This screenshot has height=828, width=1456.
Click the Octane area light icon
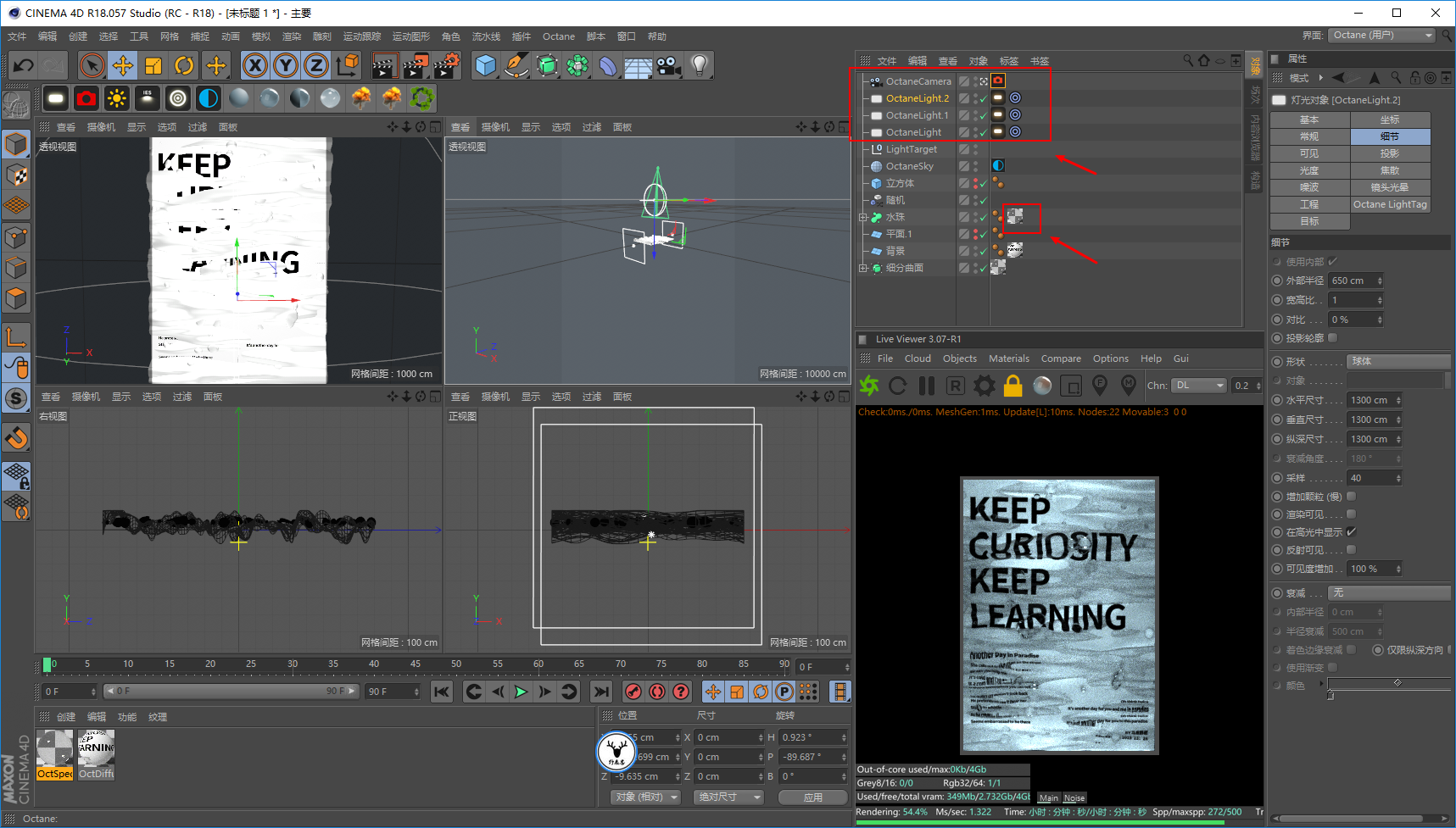[x=56, y=98]
